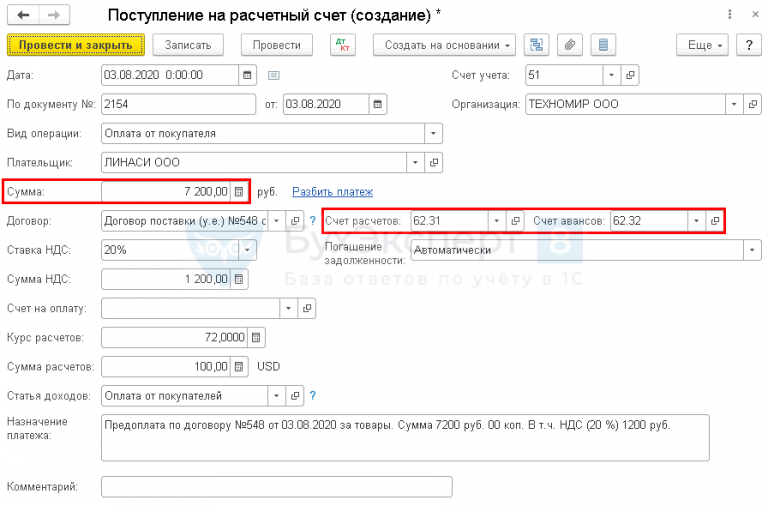Go forward with the right arrow button
The width and height of the screenshot is (768, 506).
[54, 15]
